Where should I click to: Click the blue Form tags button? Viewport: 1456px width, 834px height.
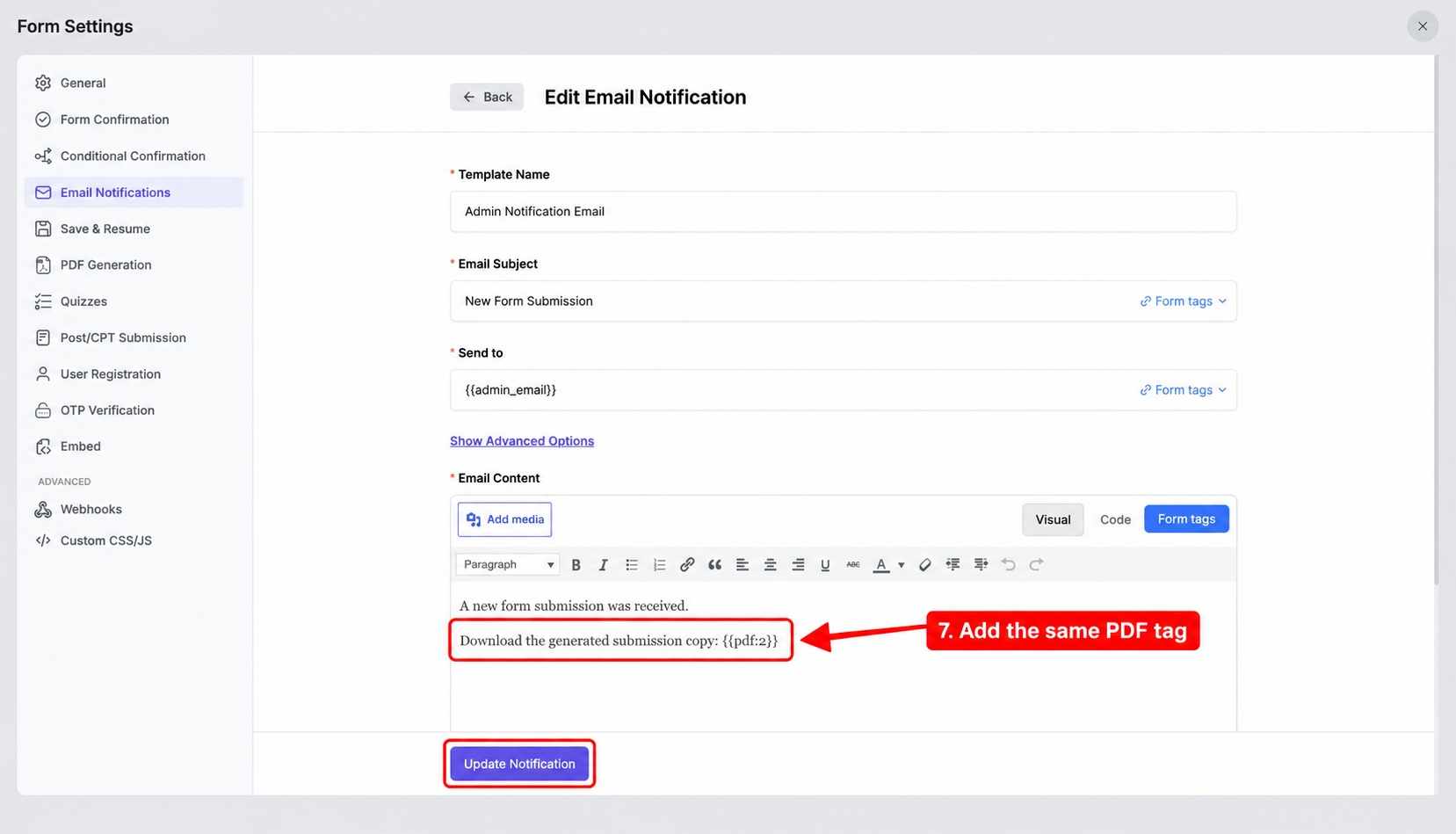click(x=1186, y=519)
